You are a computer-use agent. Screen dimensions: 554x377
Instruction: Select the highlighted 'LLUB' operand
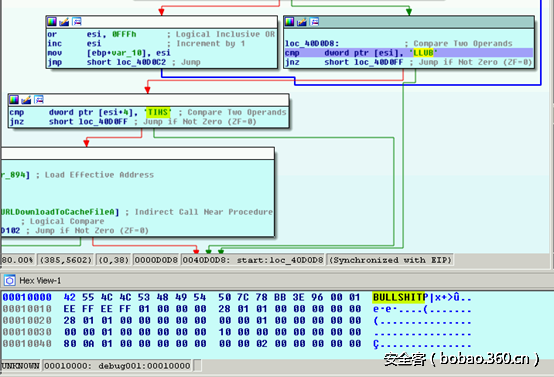click(423, 53)
